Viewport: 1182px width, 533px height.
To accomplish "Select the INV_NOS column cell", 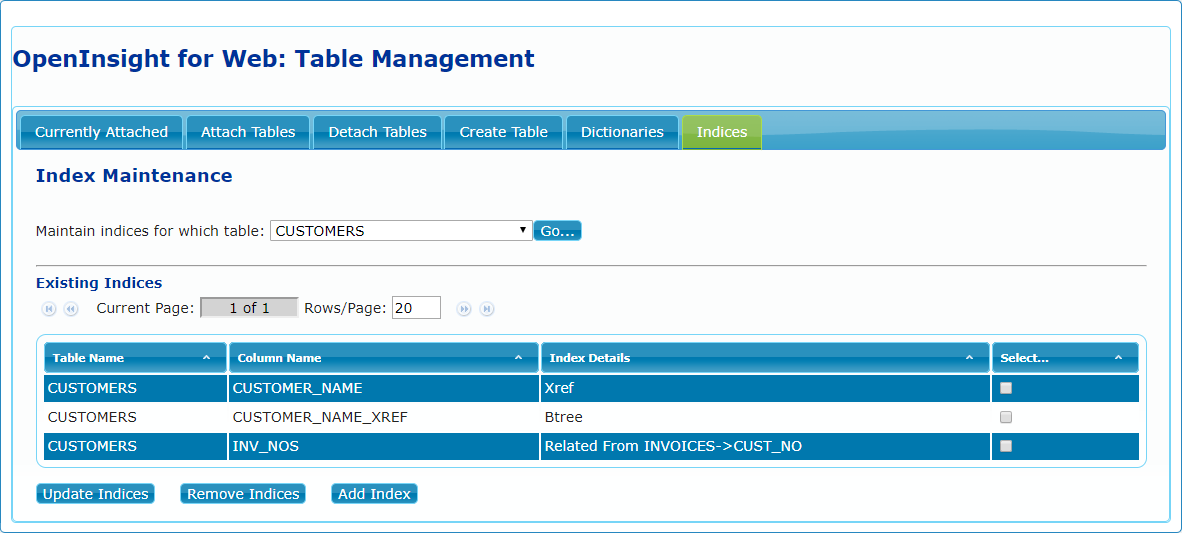I will coord(384,446).
